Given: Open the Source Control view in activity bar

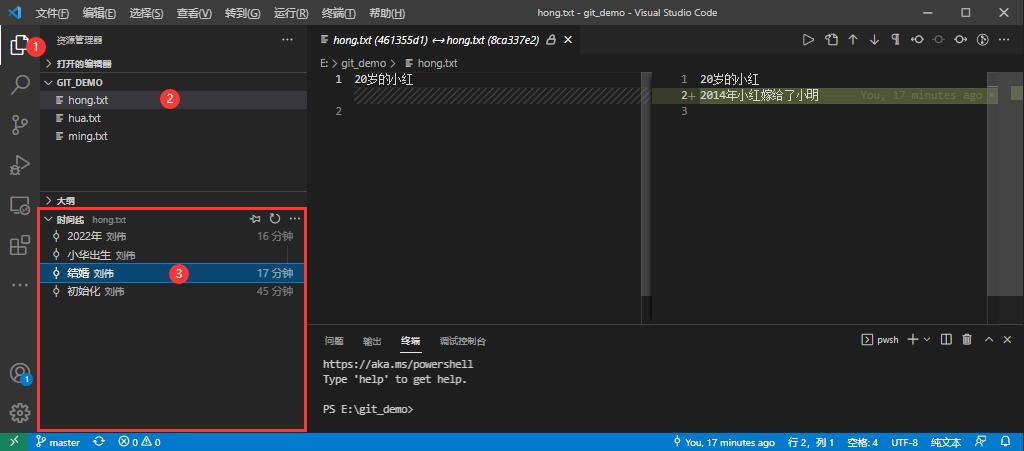Looking at the screenshot, I should (20, 125).
